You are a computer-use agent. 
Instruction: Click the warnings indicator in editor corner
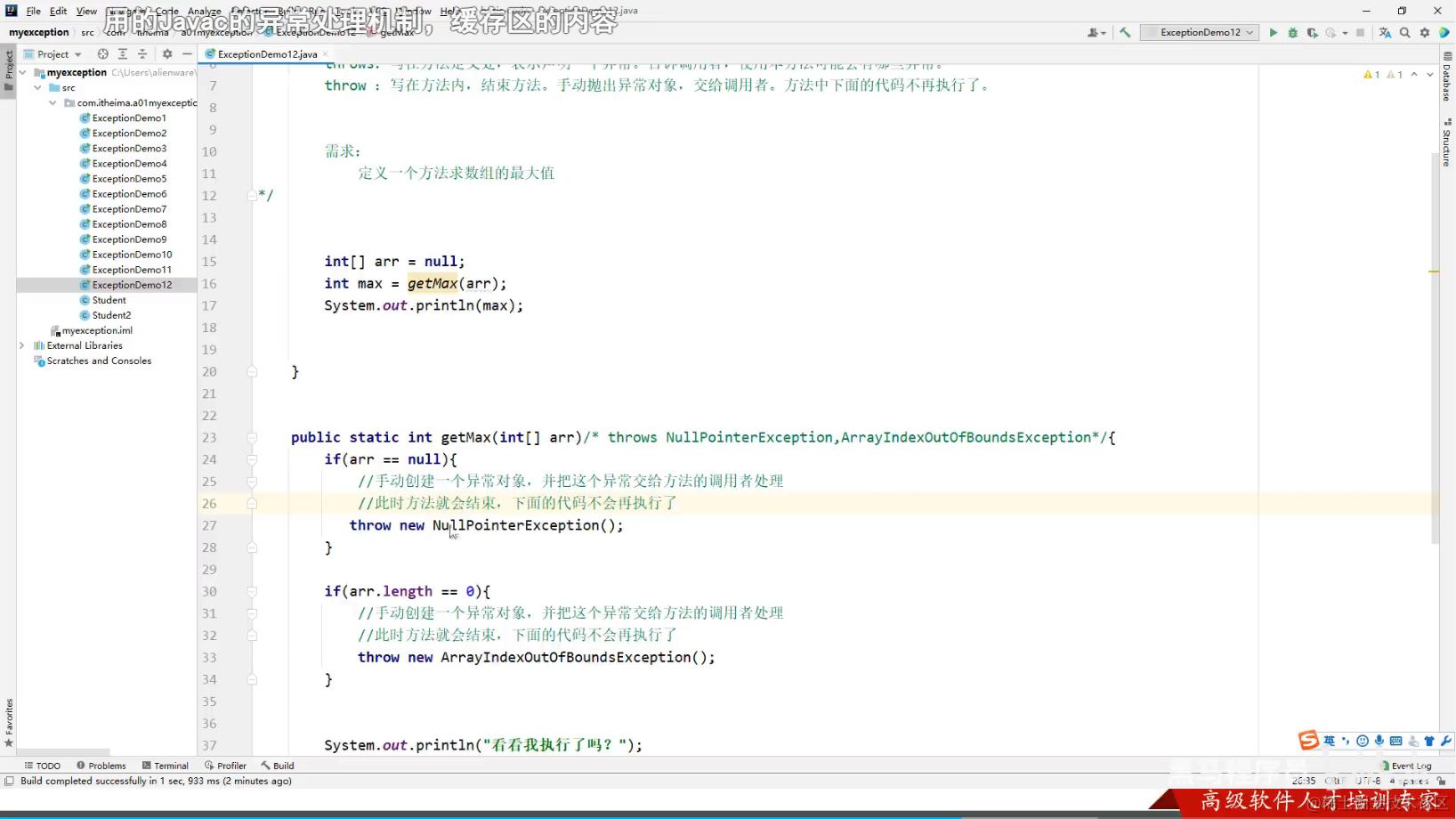point(1382,75)
